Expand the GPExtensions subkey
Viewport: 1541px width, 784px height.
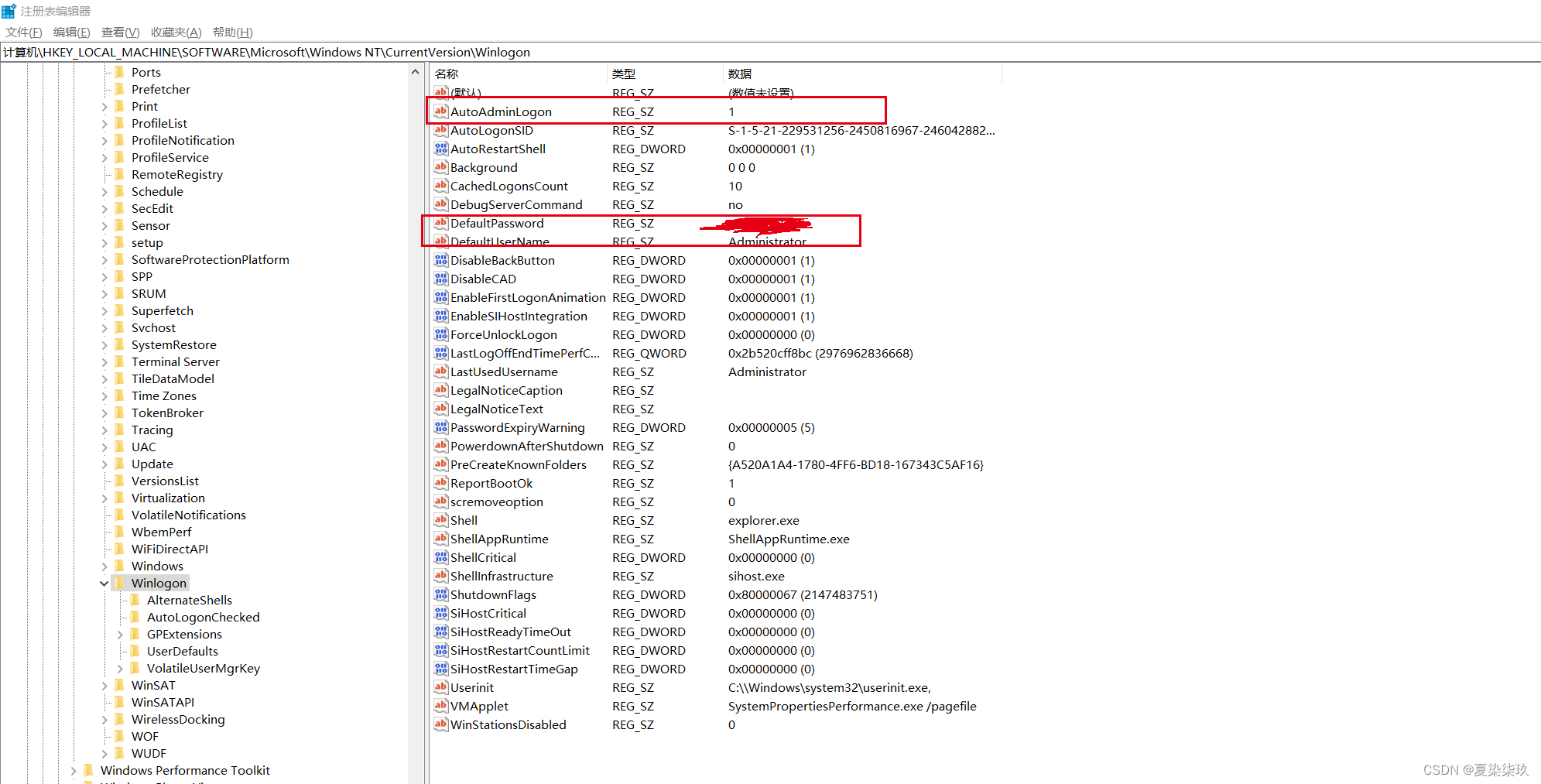click(120, 634)
